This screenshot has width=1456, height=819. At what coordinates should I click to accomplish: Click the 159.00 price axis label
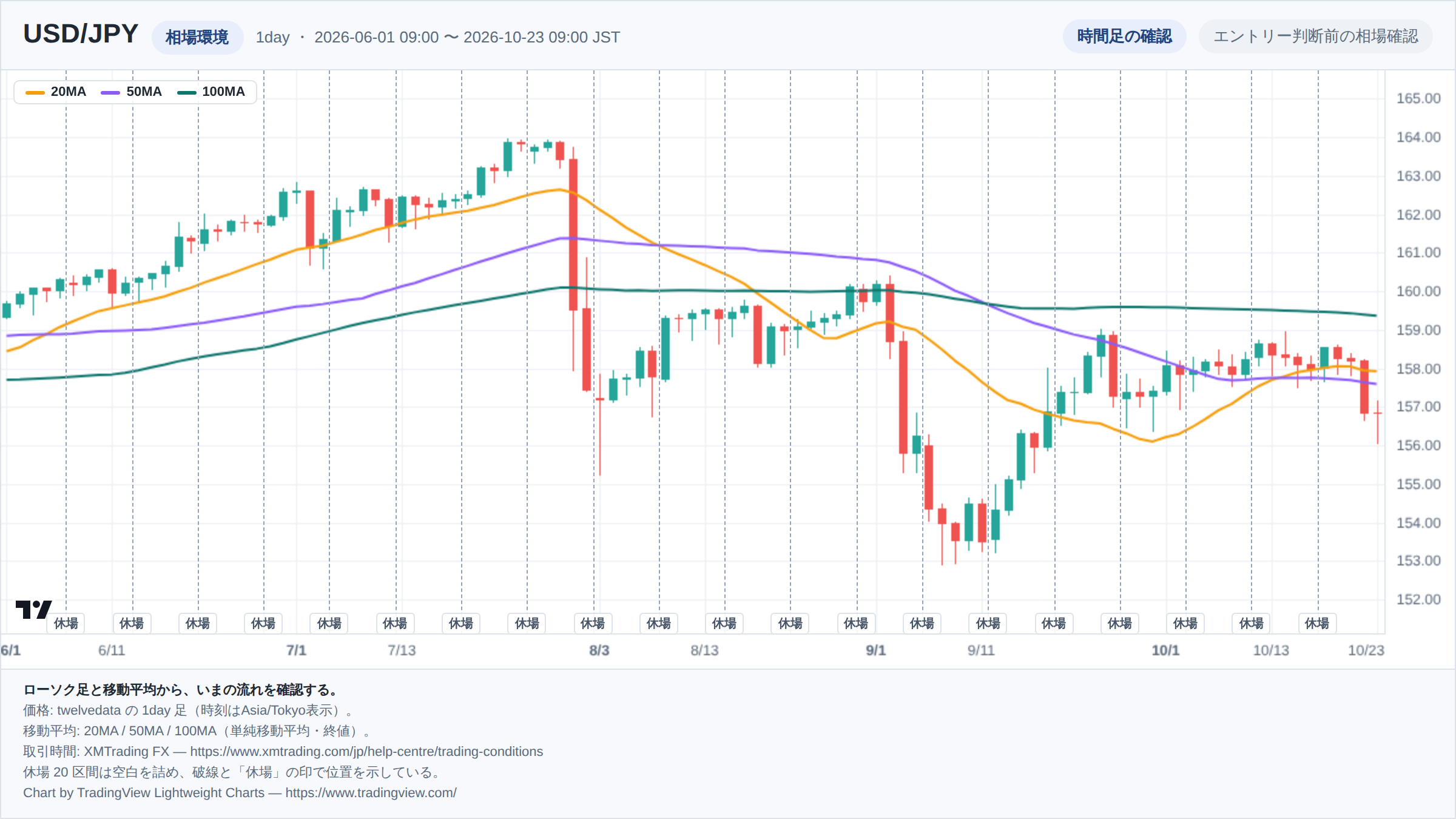1418,330
